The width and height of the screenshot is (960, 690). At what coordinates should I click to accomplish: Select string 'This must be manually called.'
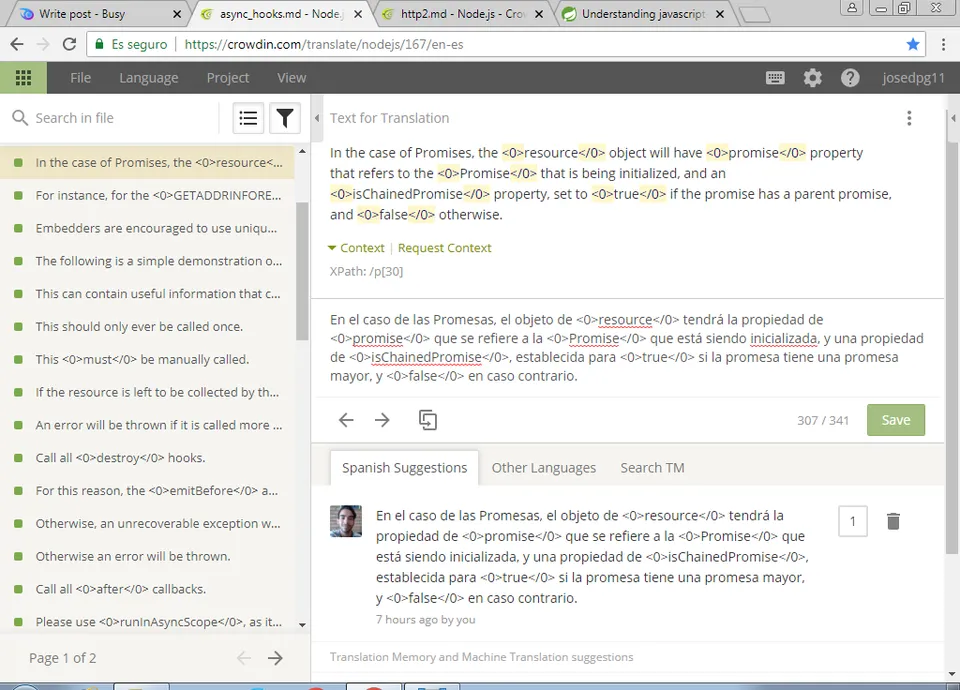pos(147,359)
